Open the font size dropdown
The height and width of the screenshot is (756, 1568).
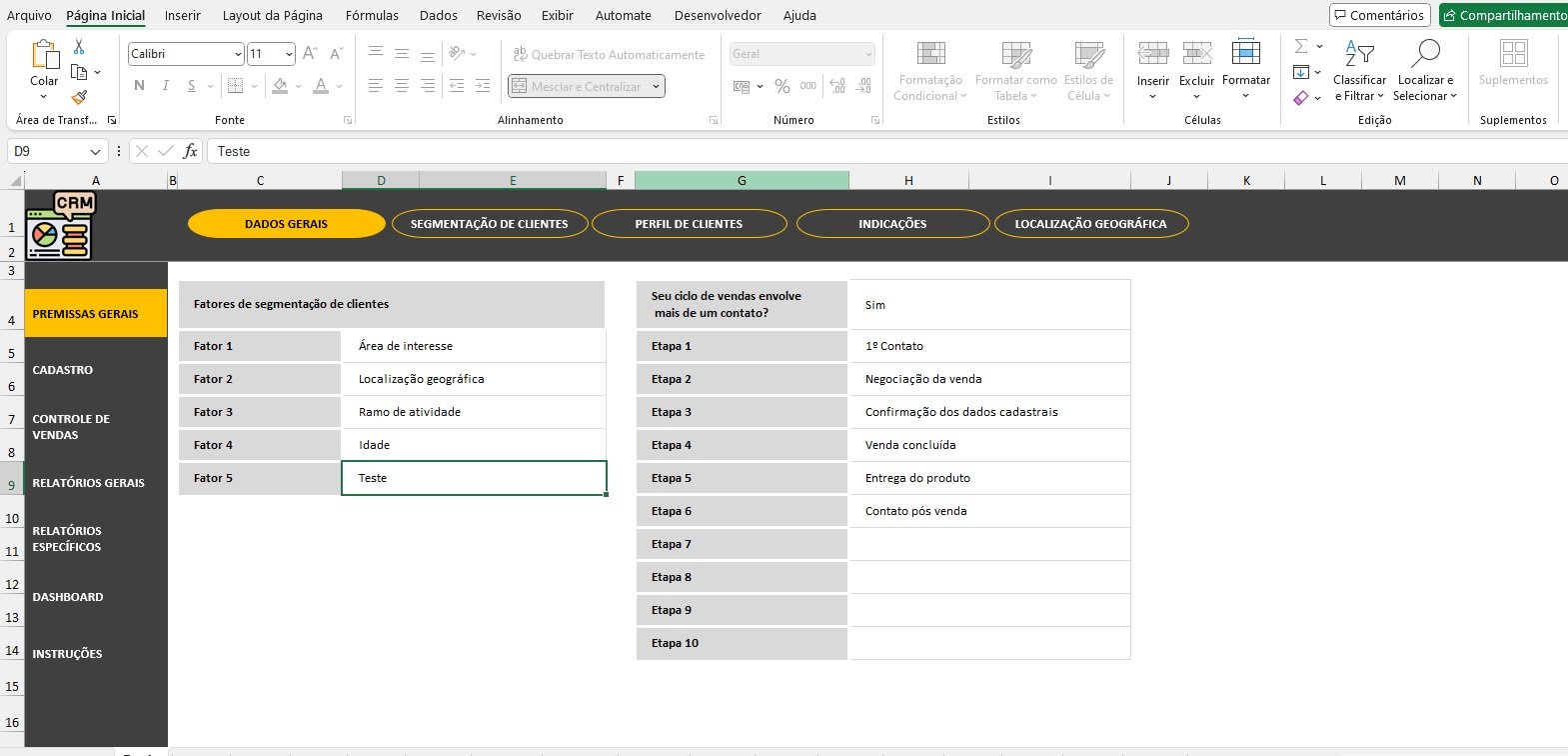pyautogui.click(x=289, y=54)
